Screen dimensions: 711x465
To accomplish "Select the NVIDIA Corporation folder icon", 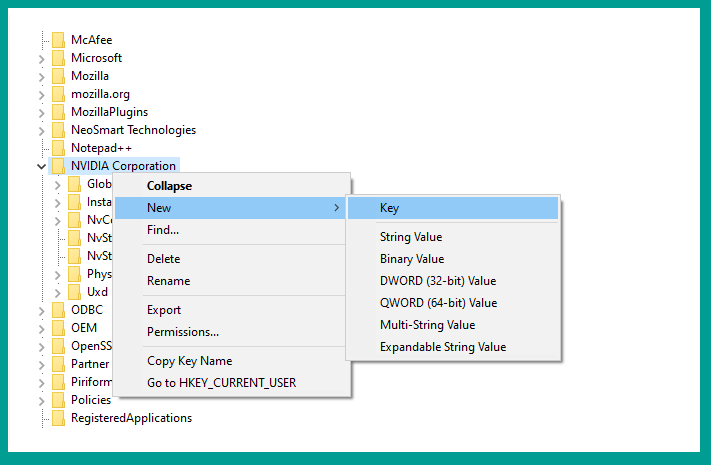I will click(x=58, y=166).
